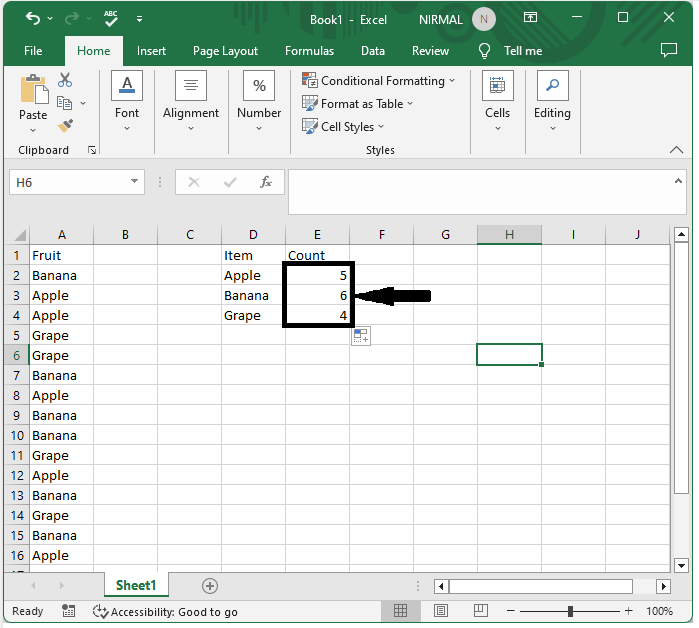Add a new sheet with plus icon
The width and height of the screenshot is (699, 628).
210,586
